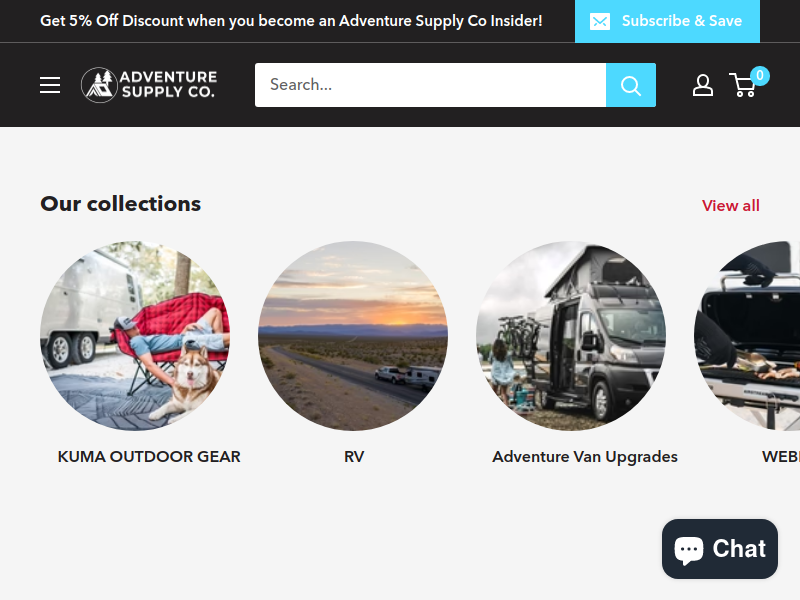Open the Chat widget
The image size is (800, 600).
720,549
